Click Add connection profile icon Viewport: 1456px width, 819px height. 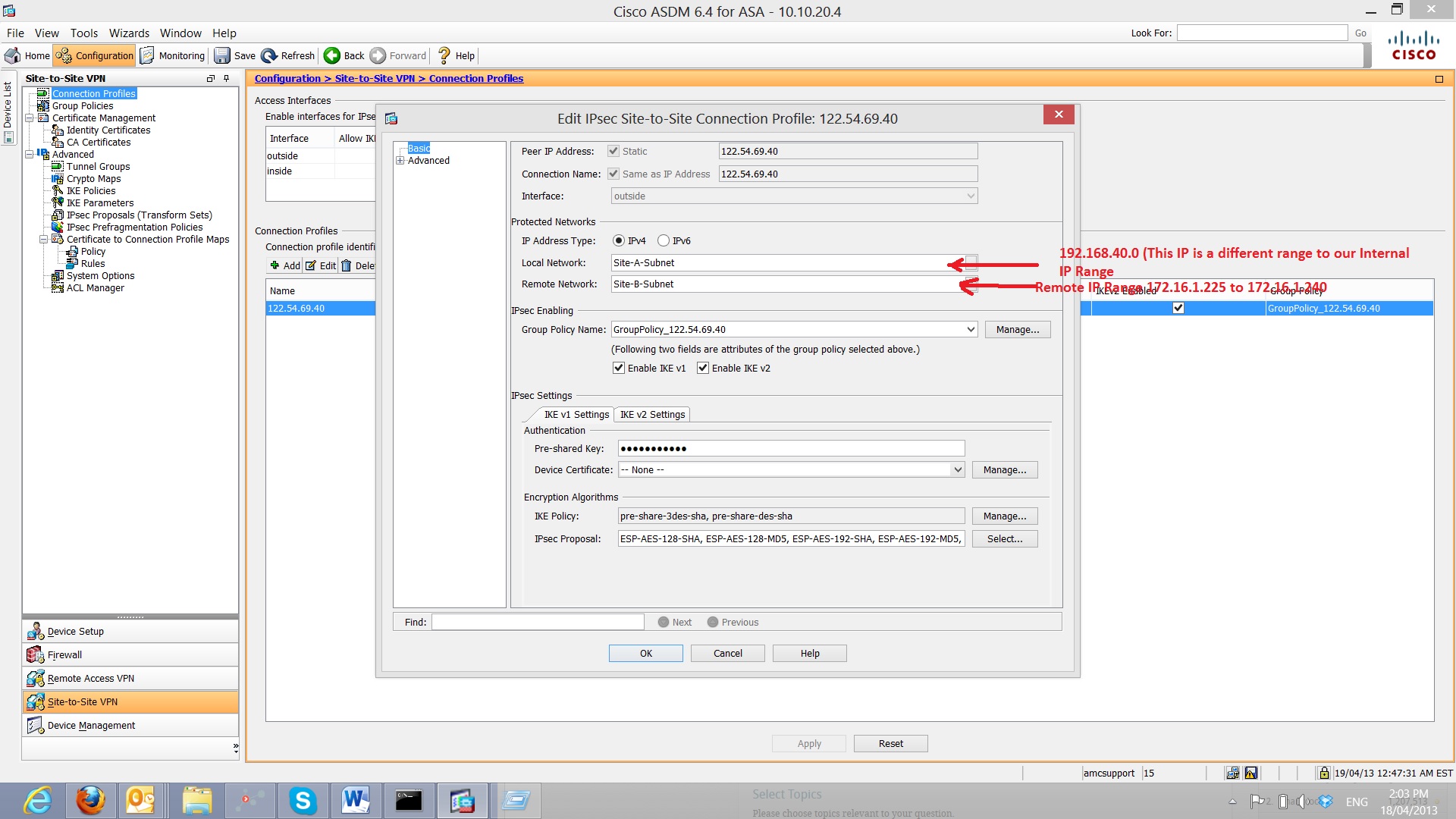click(x=275, y=265)
